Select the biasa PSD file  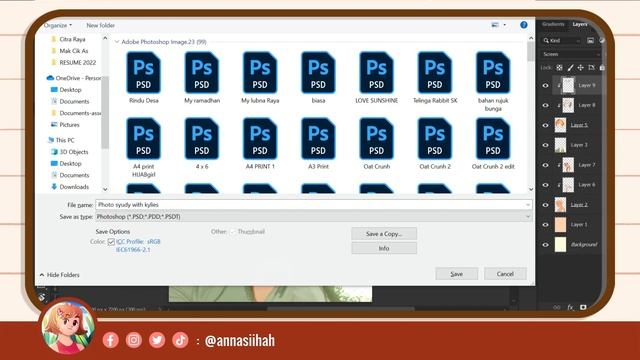click(318, 78)
